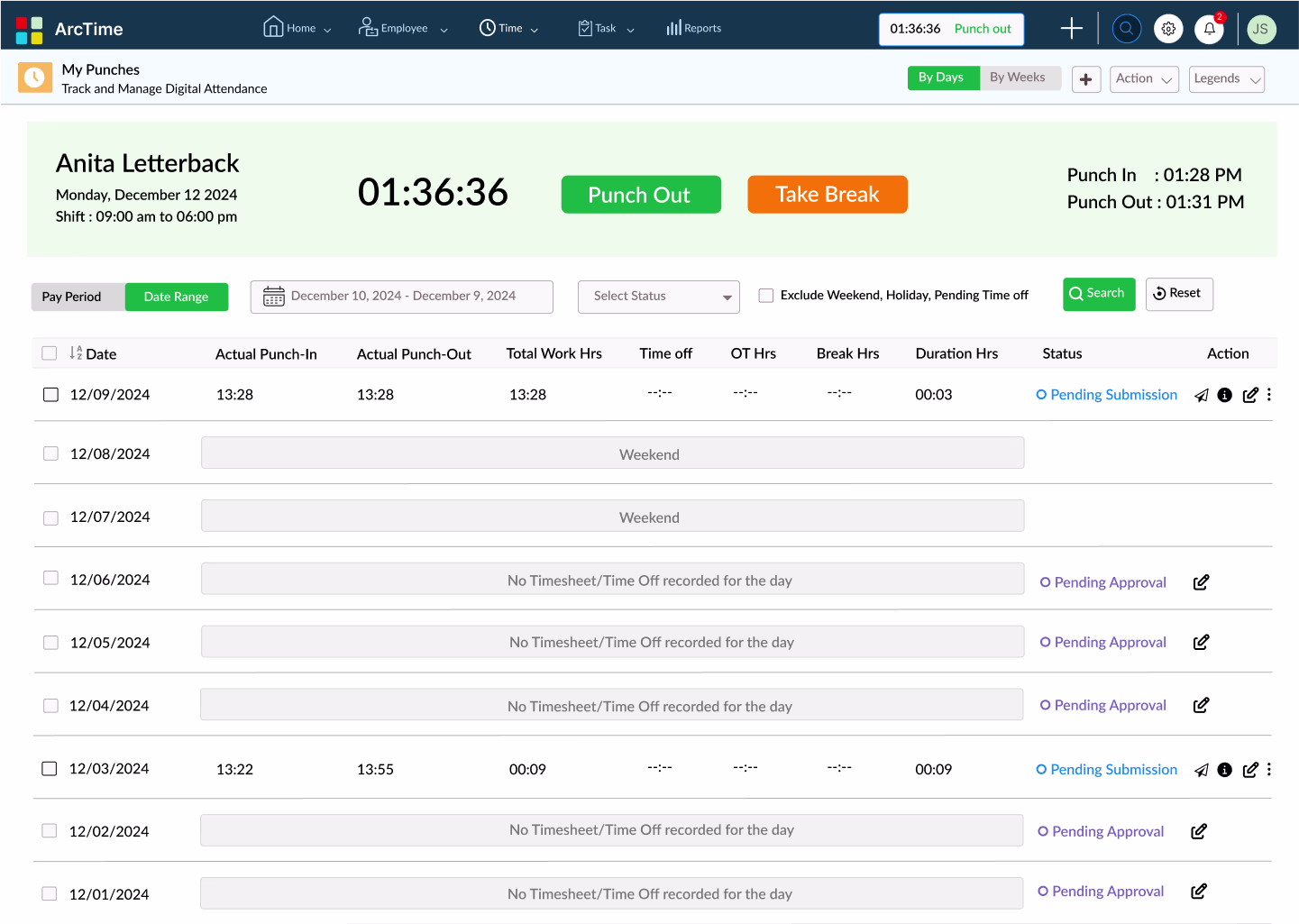1299x924 pixels.
Task: Check the 12/02/2024 row checkbox
Action: [50, 830]
